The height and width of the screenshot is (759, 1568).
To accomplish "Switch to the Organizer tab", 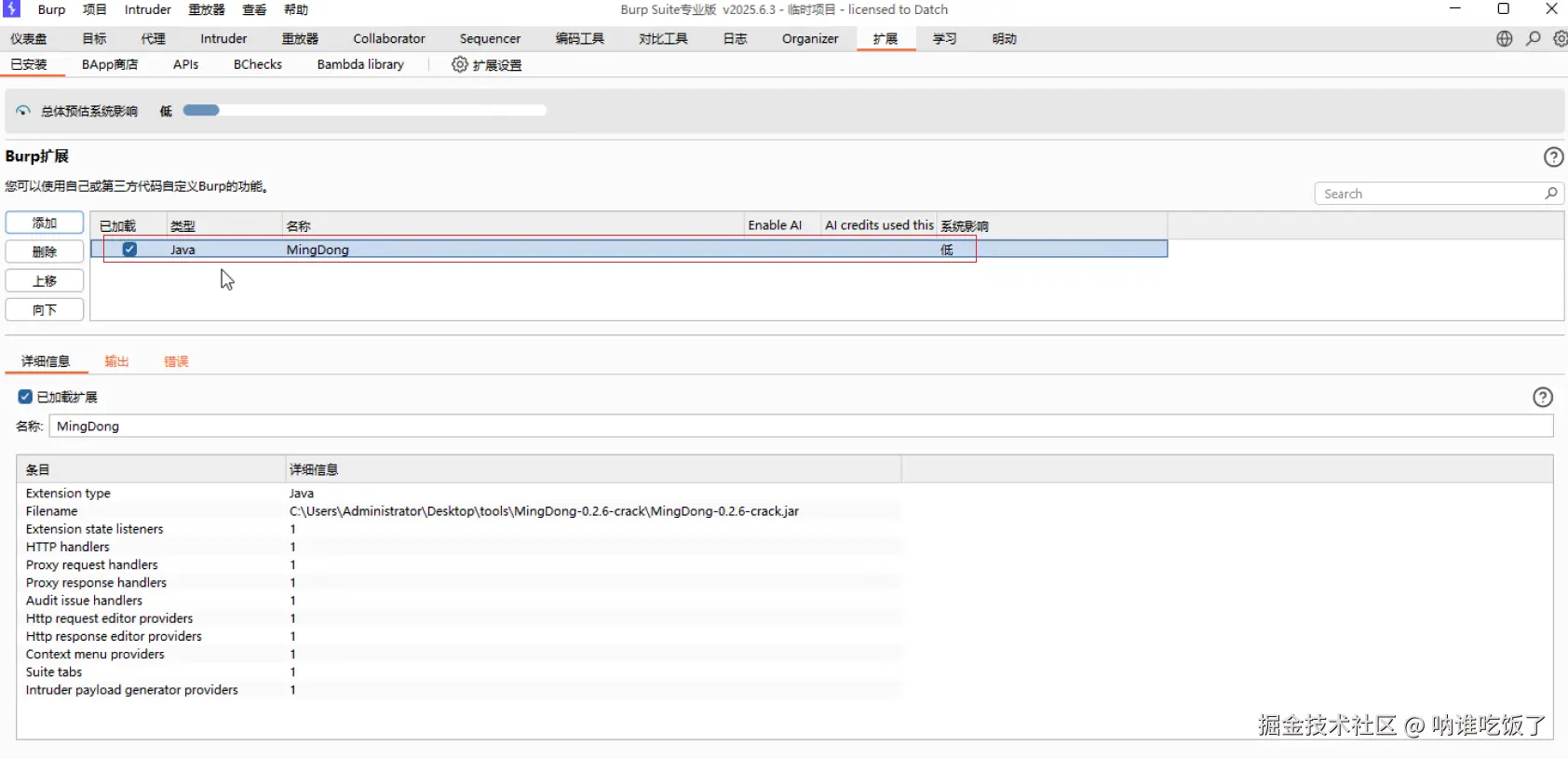I will (810, 38).
